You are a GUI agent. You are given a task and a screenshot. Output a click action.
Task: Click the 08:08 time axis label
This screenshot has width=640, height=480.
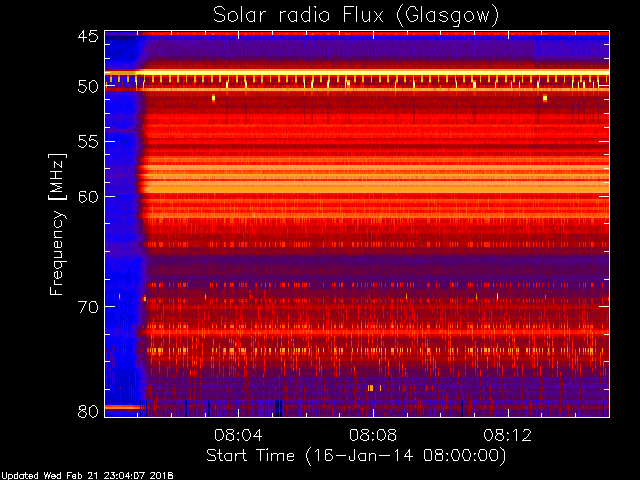(x=373, y=435)
